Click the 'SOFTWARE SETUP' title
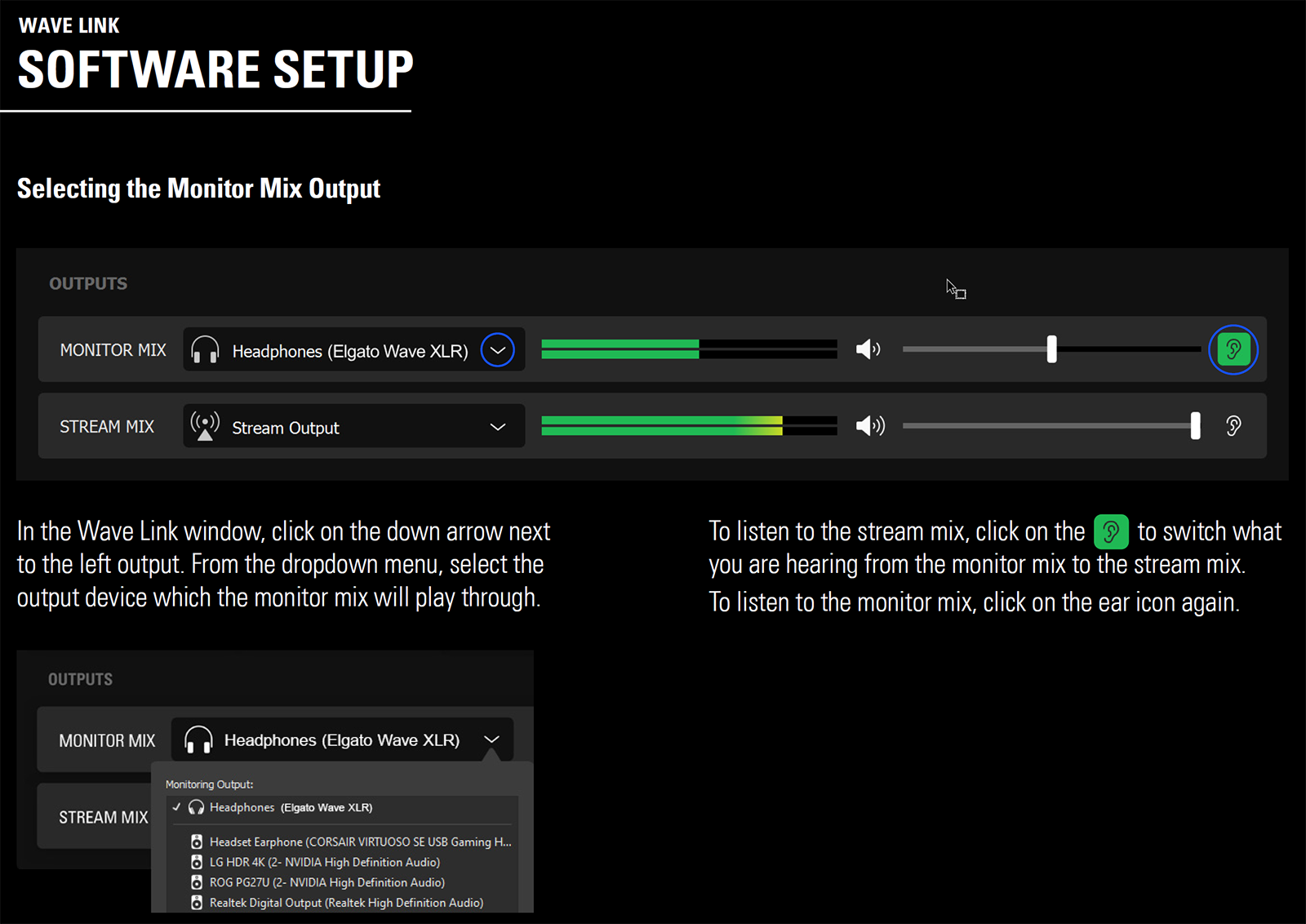This screenshot has height=924, width=1306. click(215, 69)
